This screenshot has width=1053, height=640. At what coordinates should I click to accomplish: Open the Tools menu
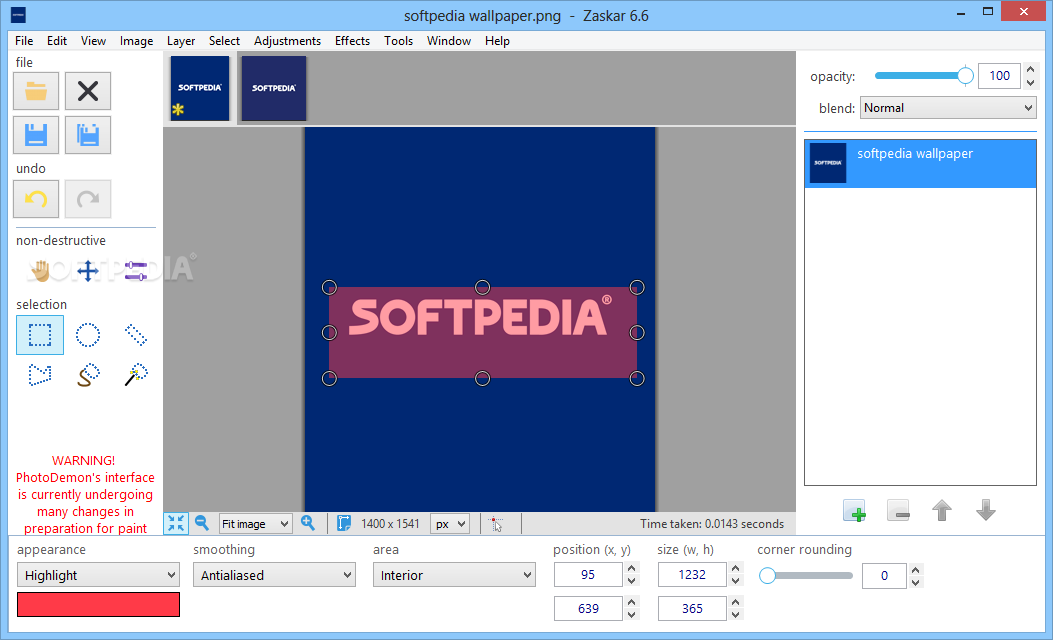pyautogui.click(x=398, y=41)
